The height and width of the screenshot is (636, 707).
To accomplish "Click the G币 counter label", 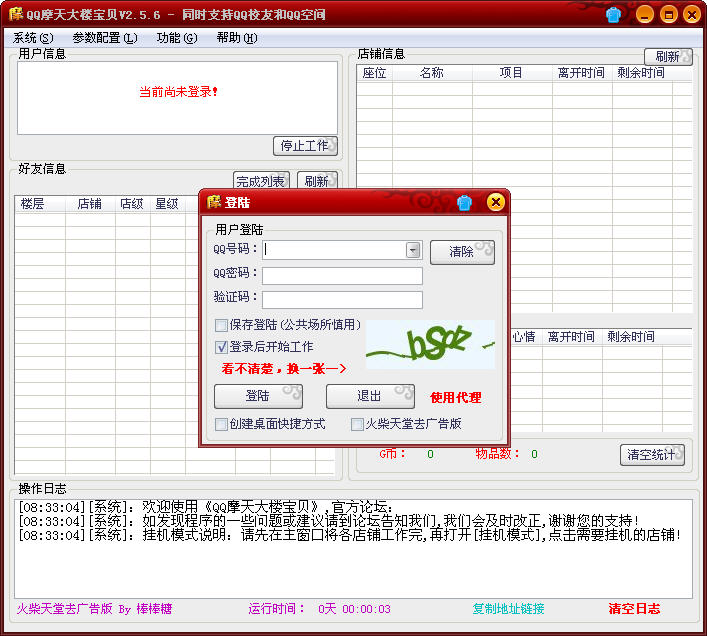I will coord(392,454).
